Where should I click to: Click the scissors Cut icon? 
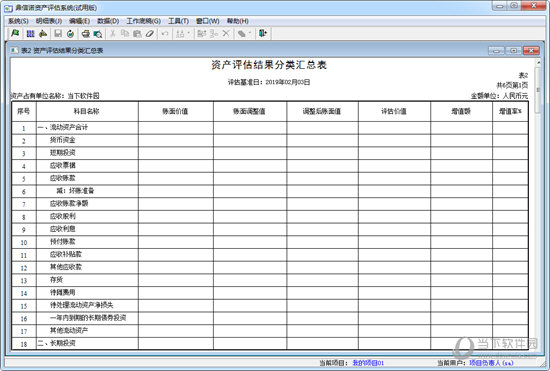click(113, 34)
